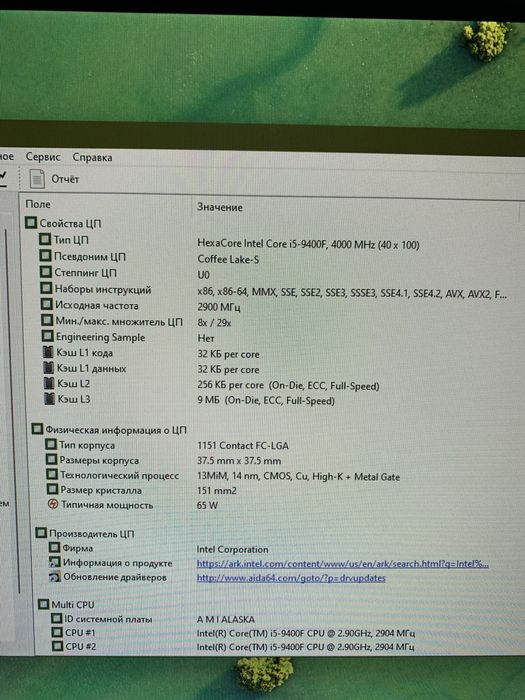Click the Поле column header
This screenshot has height=700, width=525.
pyautogui.click(x=38, y=204)
